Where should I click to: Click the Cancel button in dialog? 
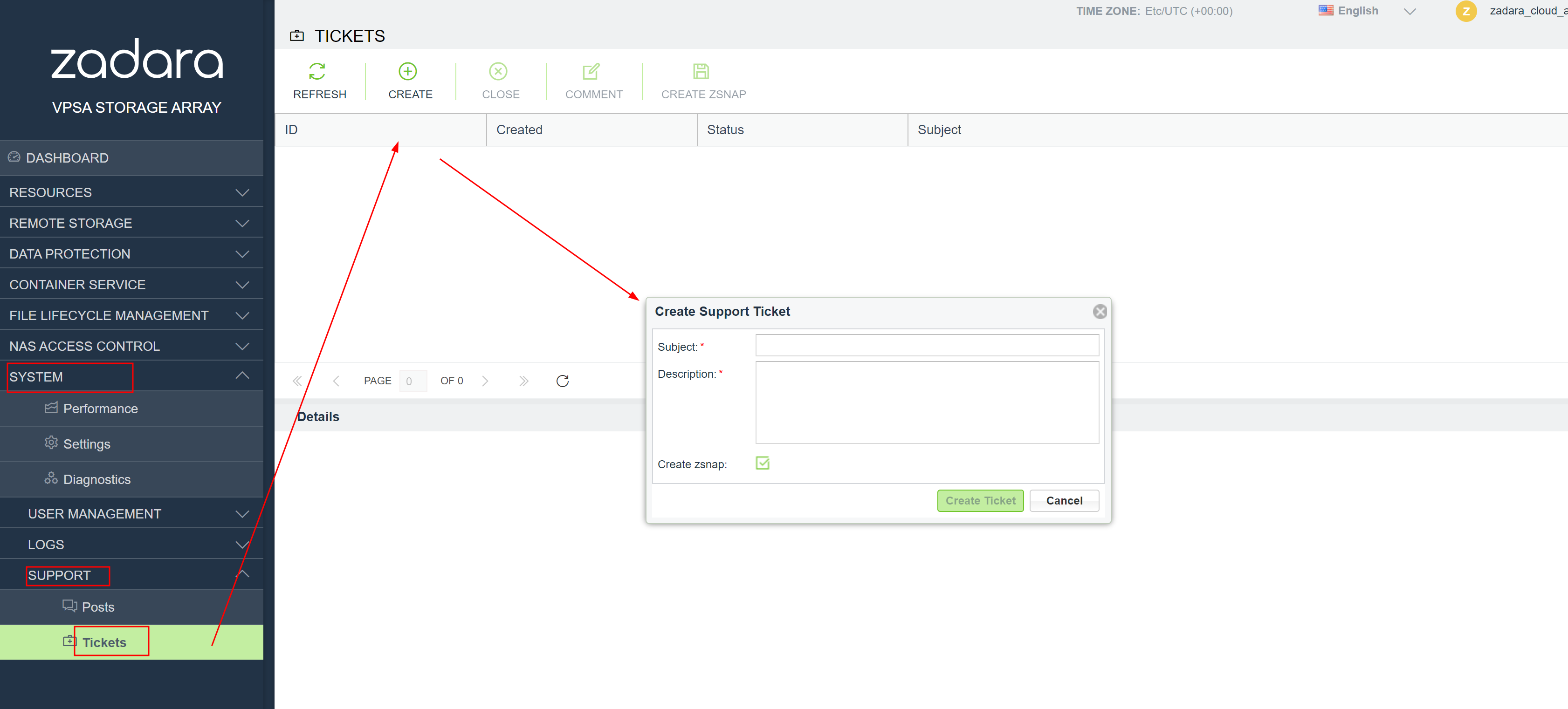point(1064,500)
